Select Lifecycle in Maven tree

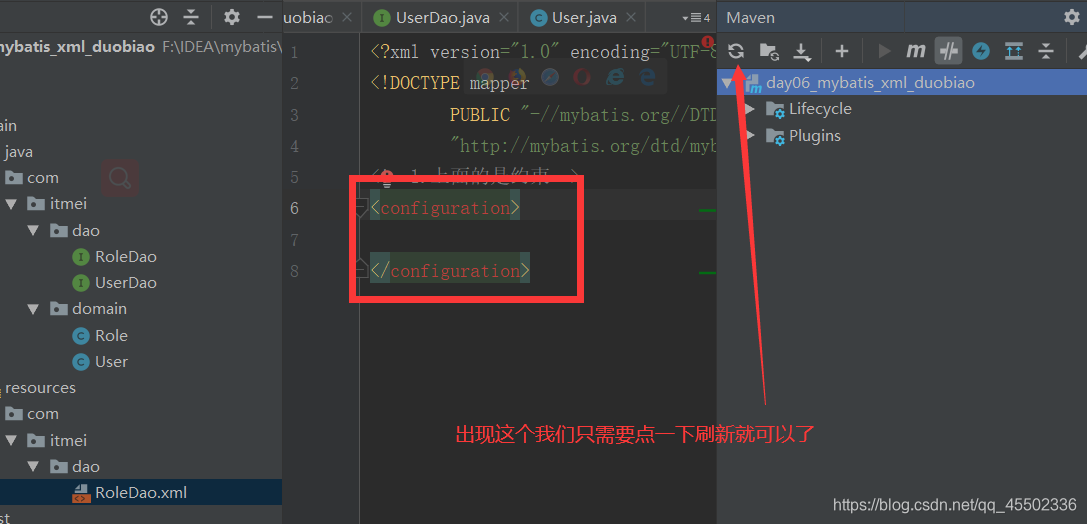[x=820, y=109]
